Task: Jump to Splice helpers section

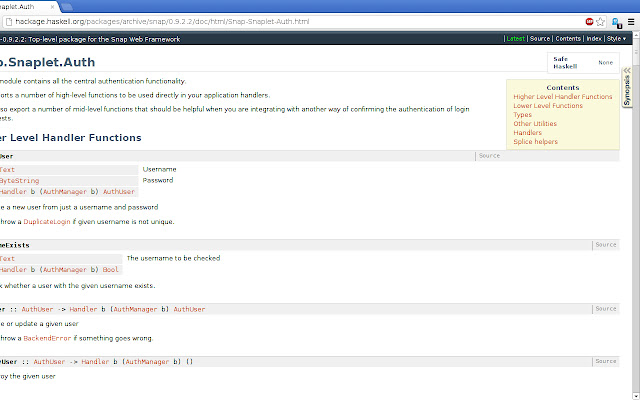Action: point(535,142)
